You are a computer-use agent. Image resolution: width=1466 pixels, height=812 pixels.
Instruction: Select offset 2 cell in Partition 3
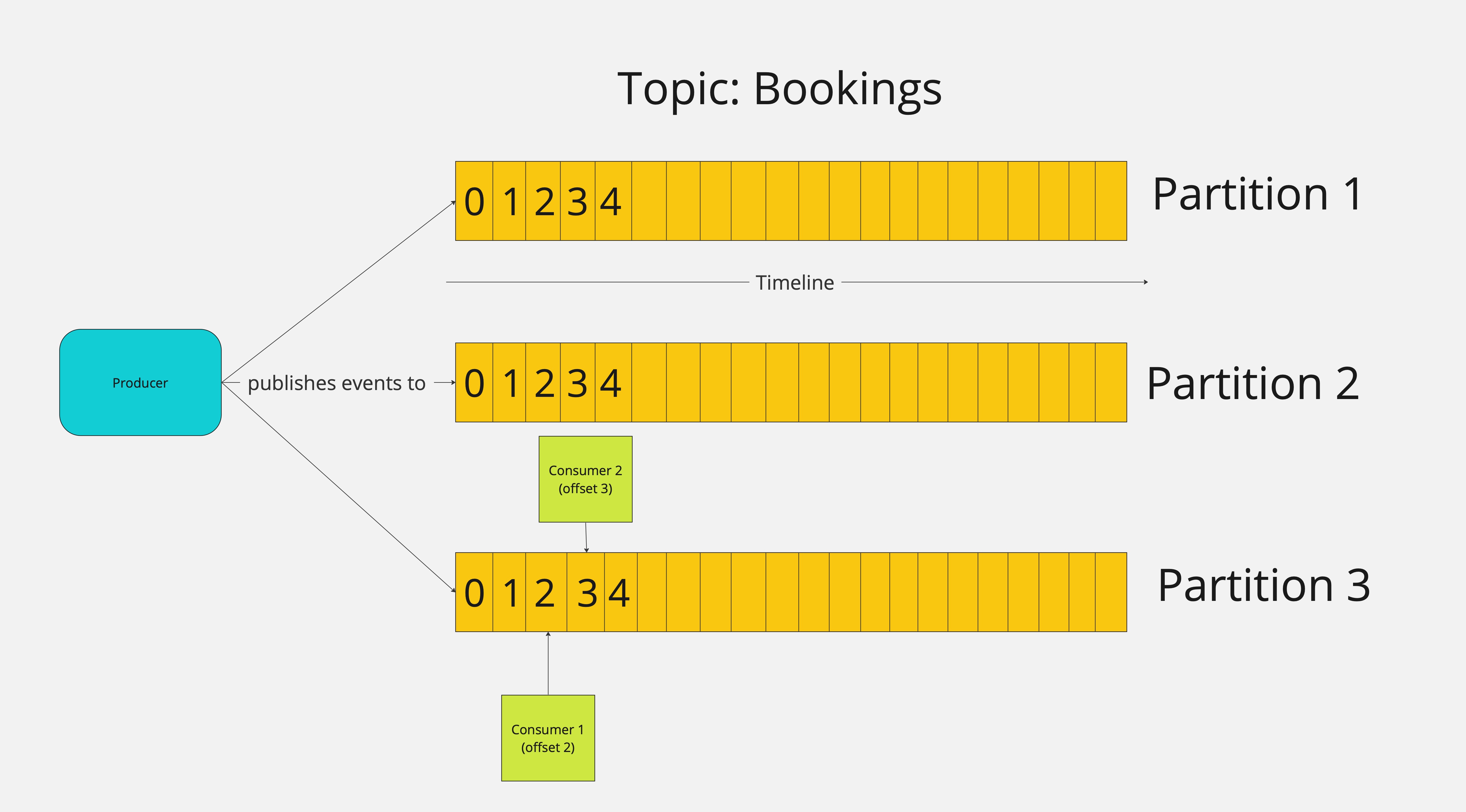point(546,592)
